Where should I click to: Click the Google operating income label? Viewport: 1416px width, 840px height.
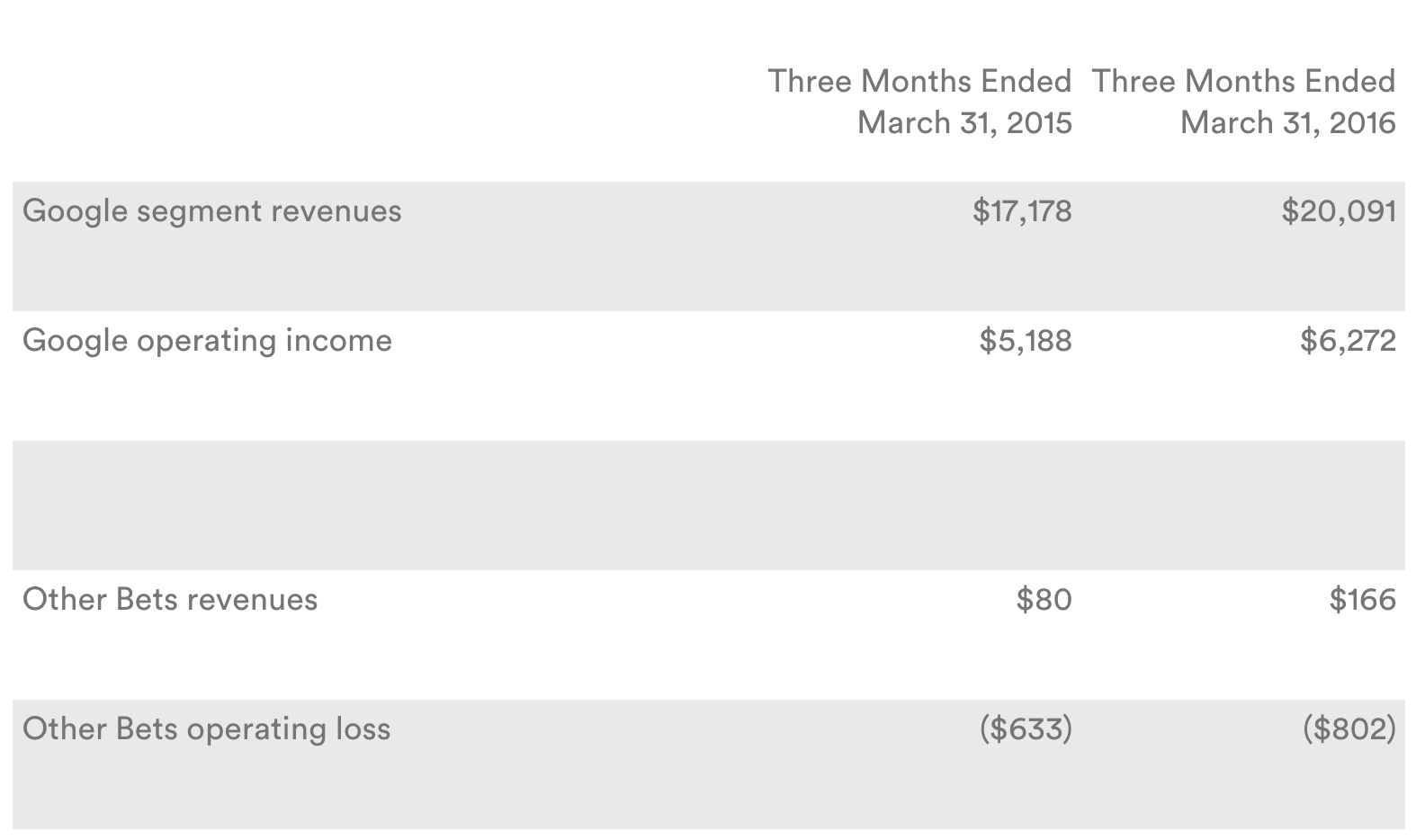[x=208, y=342]
